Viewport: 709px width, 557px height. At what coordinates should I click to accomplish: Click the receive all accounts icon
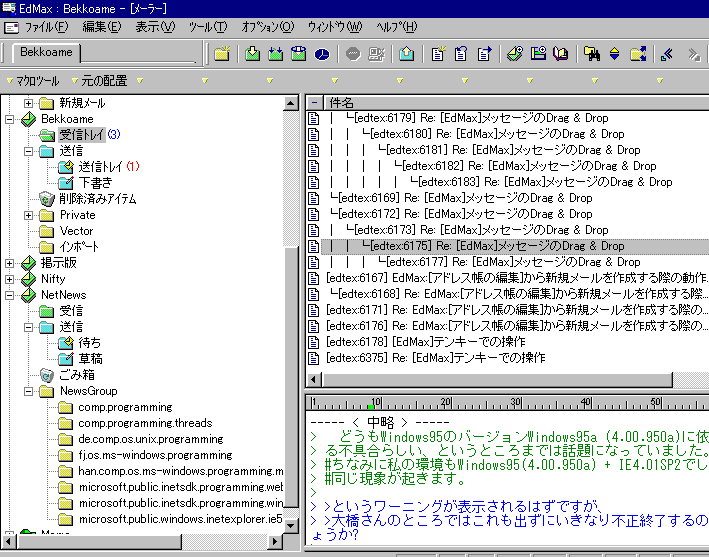[275, 54]
